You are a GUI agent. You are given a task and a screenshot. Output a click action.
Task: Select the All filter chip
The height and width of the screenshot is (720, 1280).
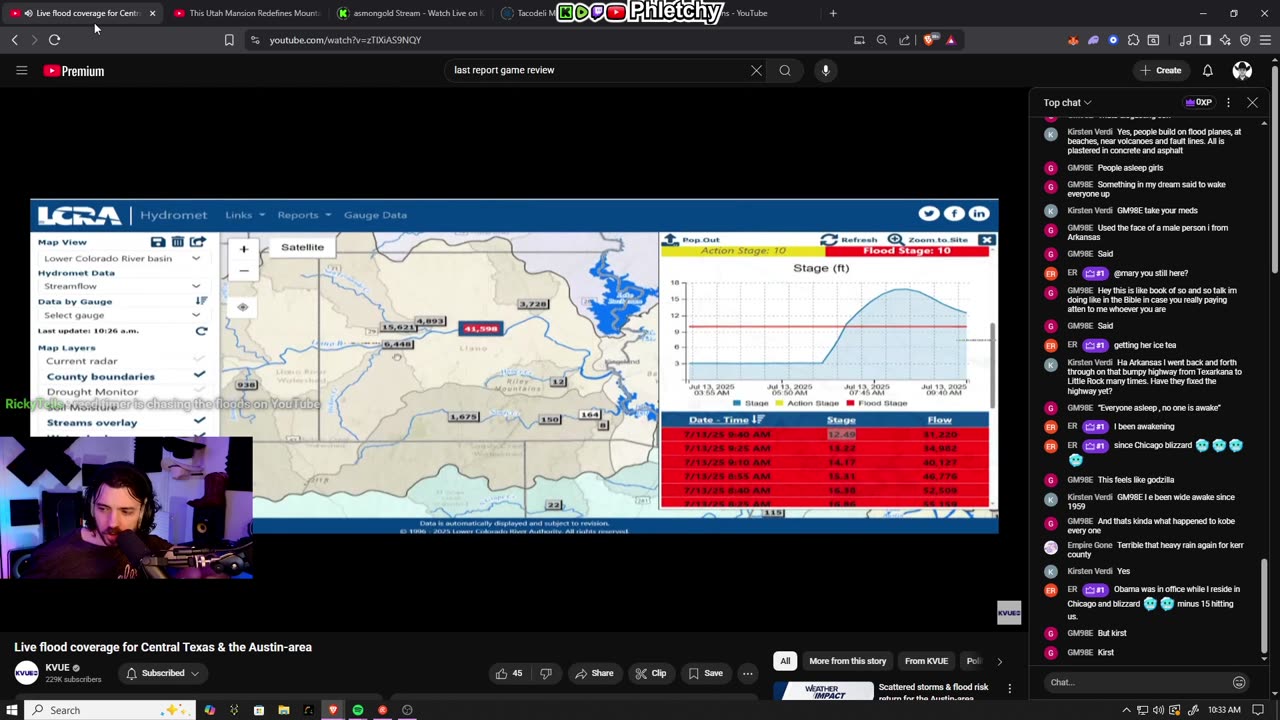tap(785, 661)
